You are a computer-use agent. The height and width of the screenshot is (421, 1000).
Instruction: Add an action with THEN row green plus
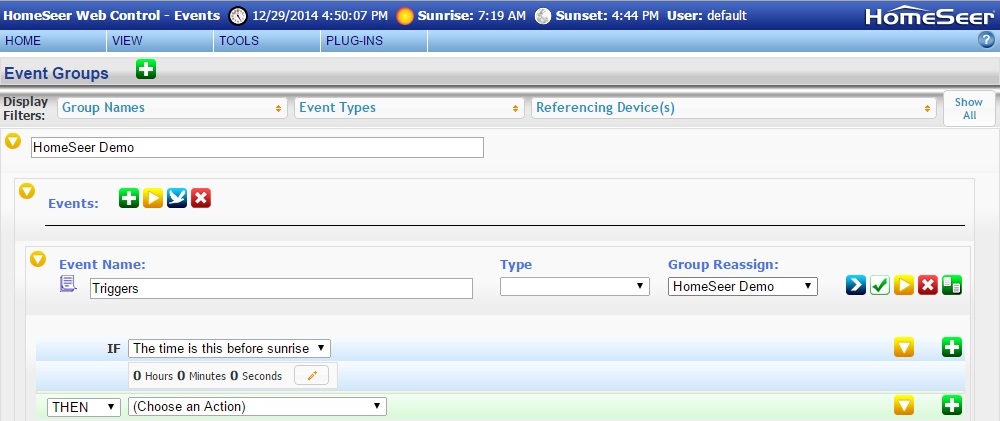pyautogui.click(x=952, y=405)
